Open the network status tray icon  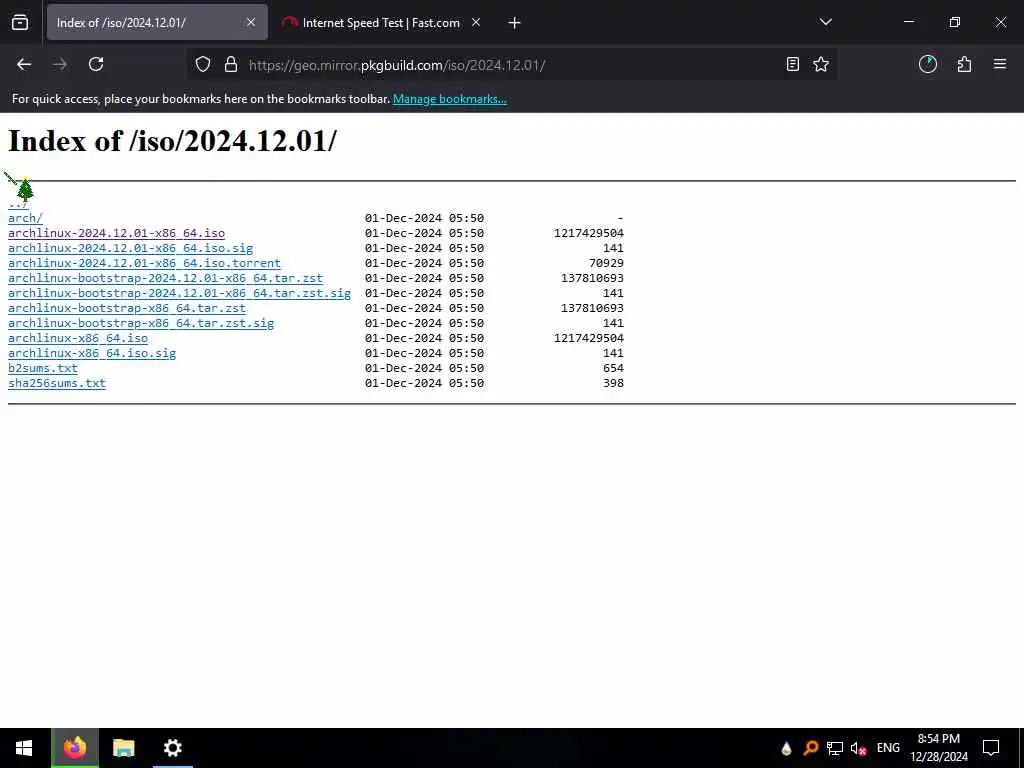tap(835, 748)
